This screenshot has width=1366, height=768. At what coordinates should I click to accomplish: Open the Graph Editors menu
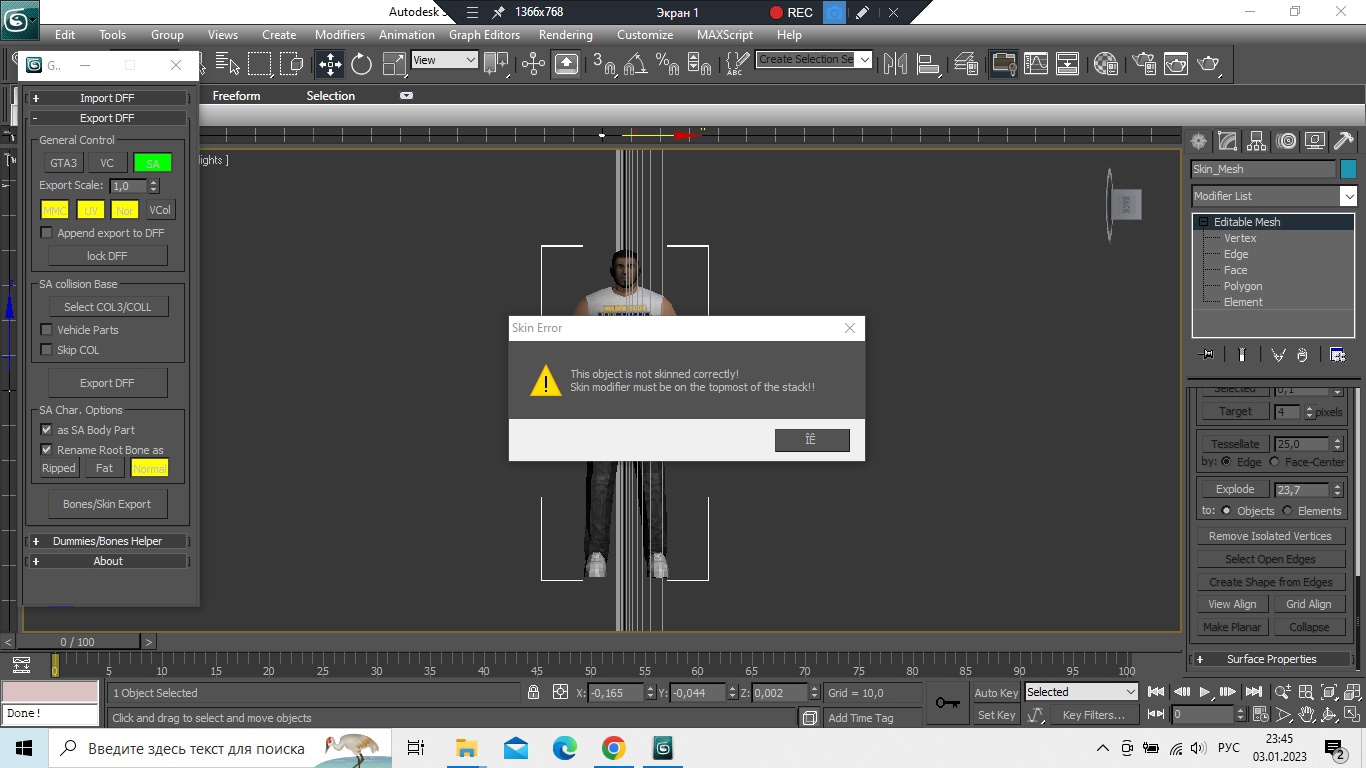[484, 35]
